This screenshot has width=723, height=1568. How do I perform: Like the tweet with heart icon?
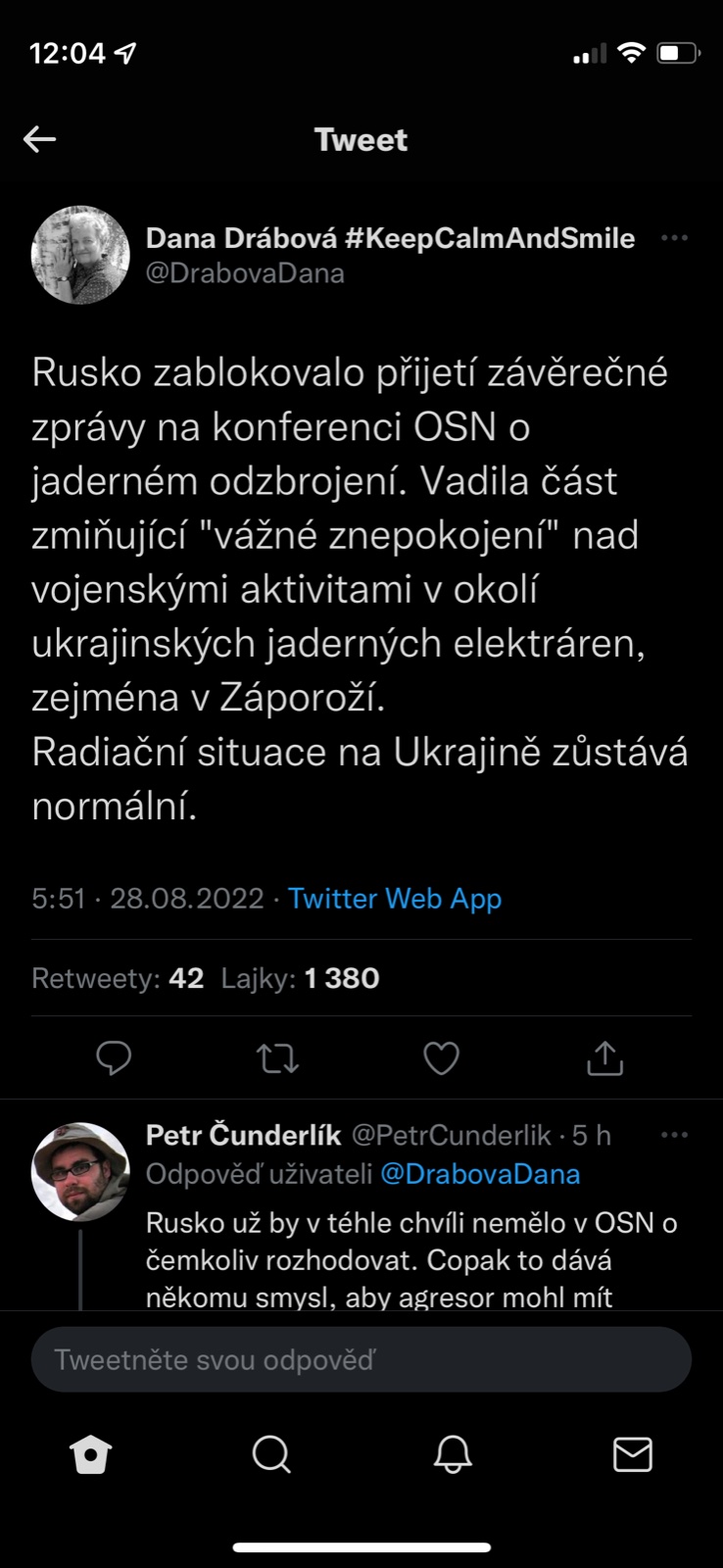tap(441, 1058)
